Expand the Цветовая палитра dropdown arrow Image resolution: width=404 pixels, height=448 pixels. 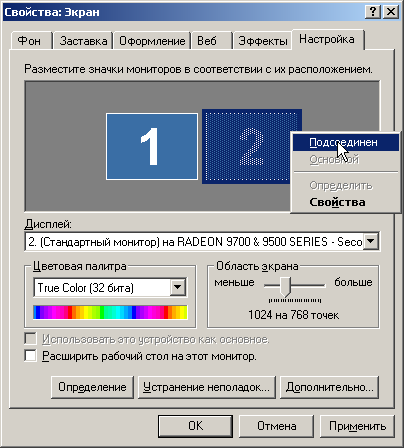pyautogui.click(x=178, y=287)
